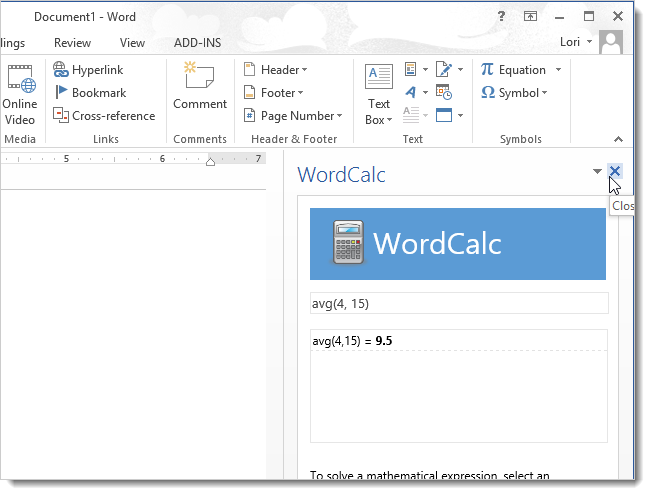Screen dimensions: 650x495
Task: Insert an Equation
Action: (x=513, y=70)
